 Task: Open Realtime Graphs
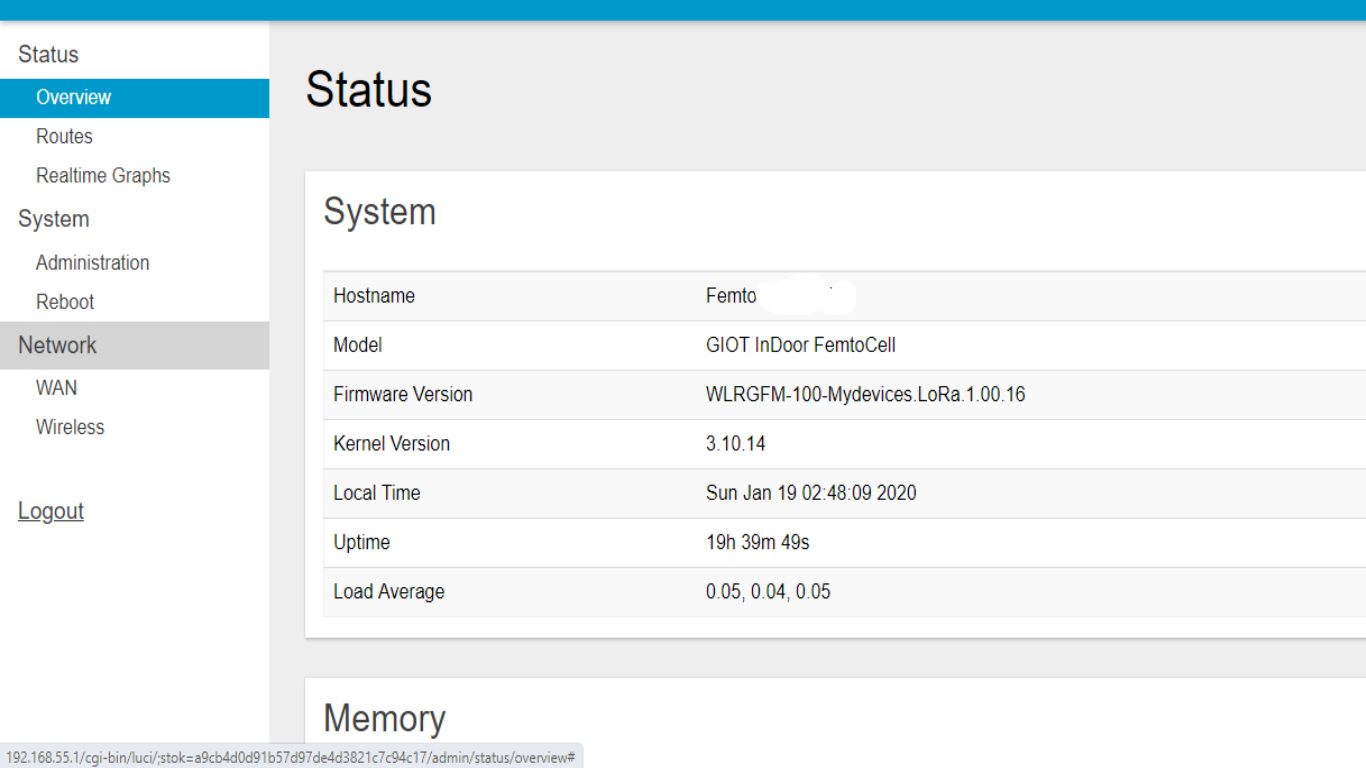point(103,176)
